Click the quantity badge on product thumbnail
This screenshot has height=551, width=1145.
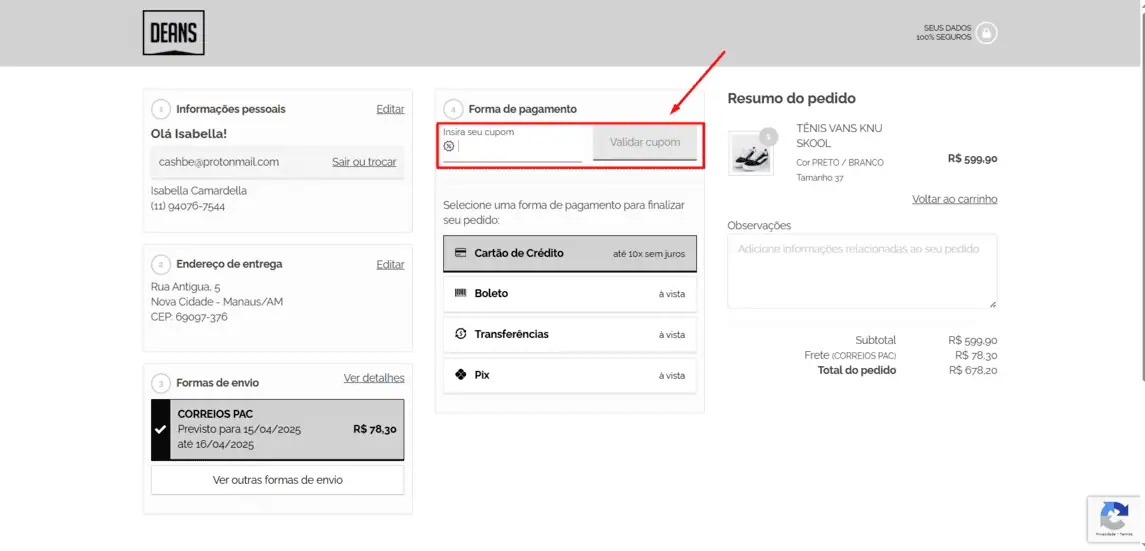tap(768, 136)
